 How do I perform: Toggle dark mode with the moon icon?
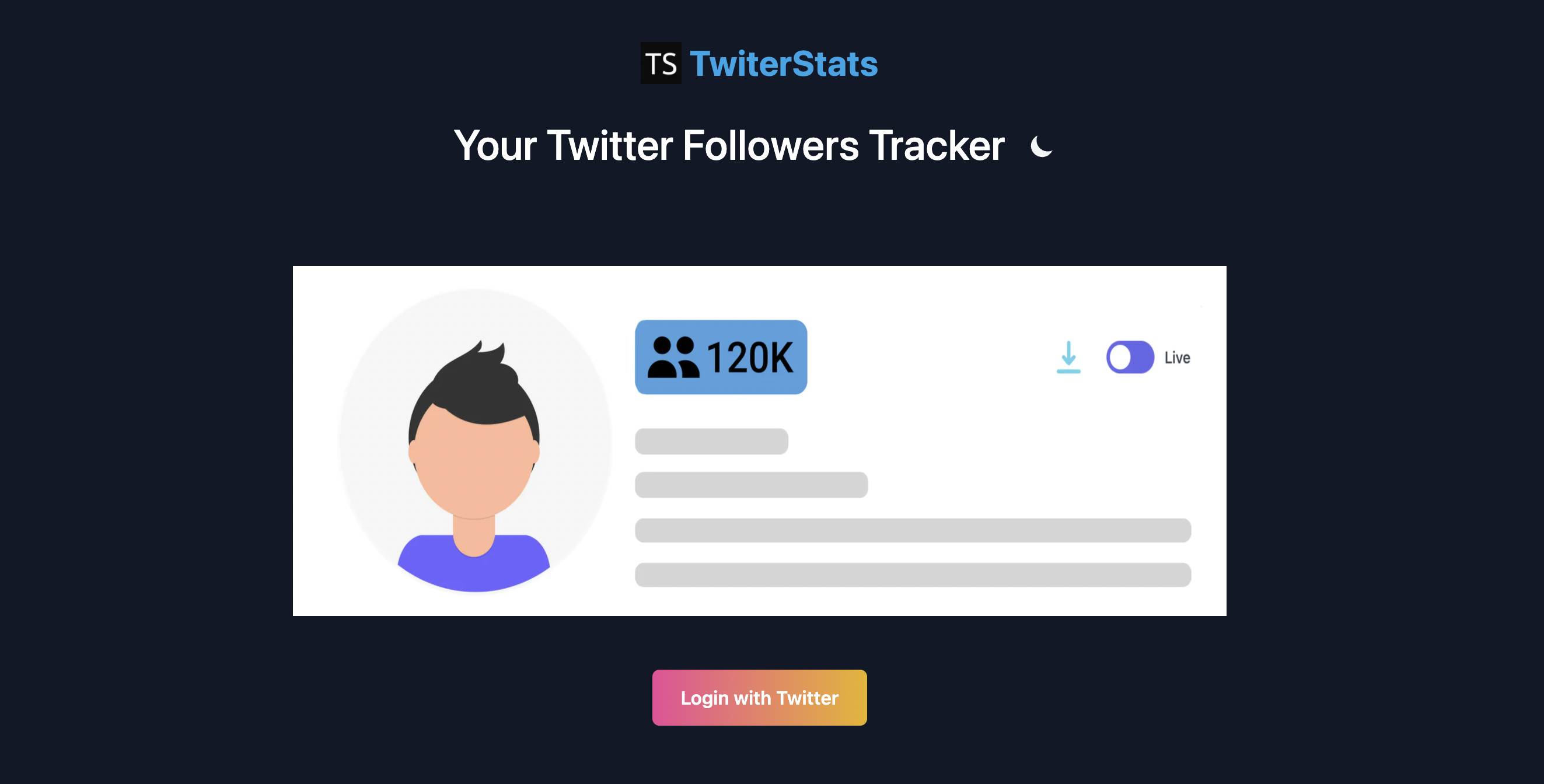click(x=1041, y=146)
